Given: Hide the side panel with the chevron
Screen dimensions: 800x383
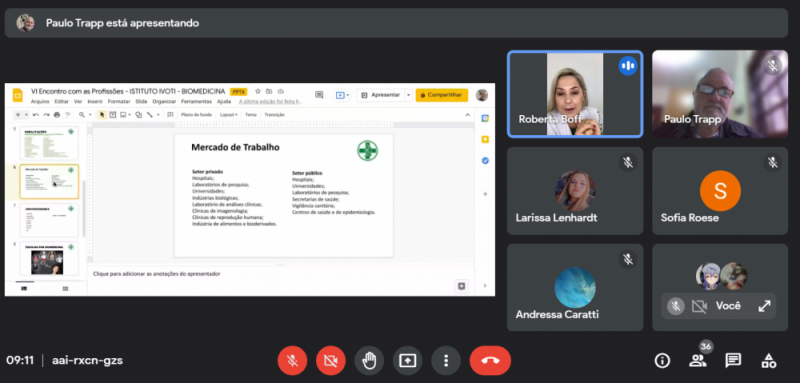Looking at the screenshot, I should coord(485,286).
